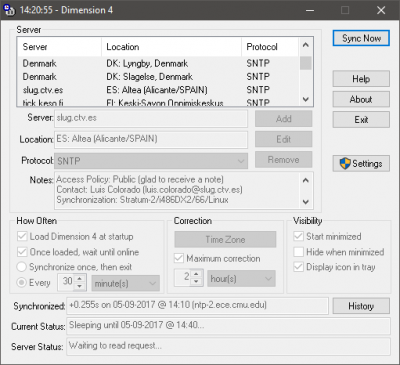Click server list scroll up arrow

click(x=306, y=45)
